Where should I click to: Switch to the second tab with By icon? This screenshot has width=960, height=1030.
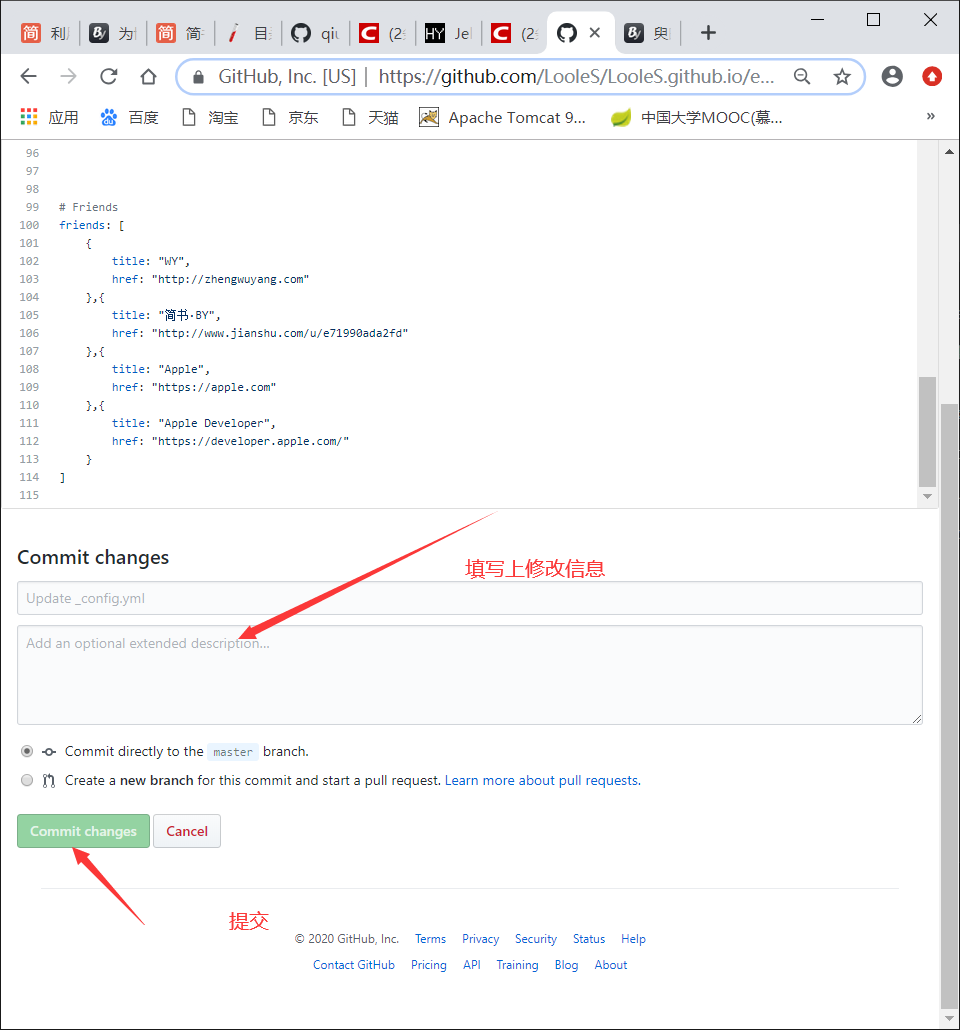click(112, 33)
